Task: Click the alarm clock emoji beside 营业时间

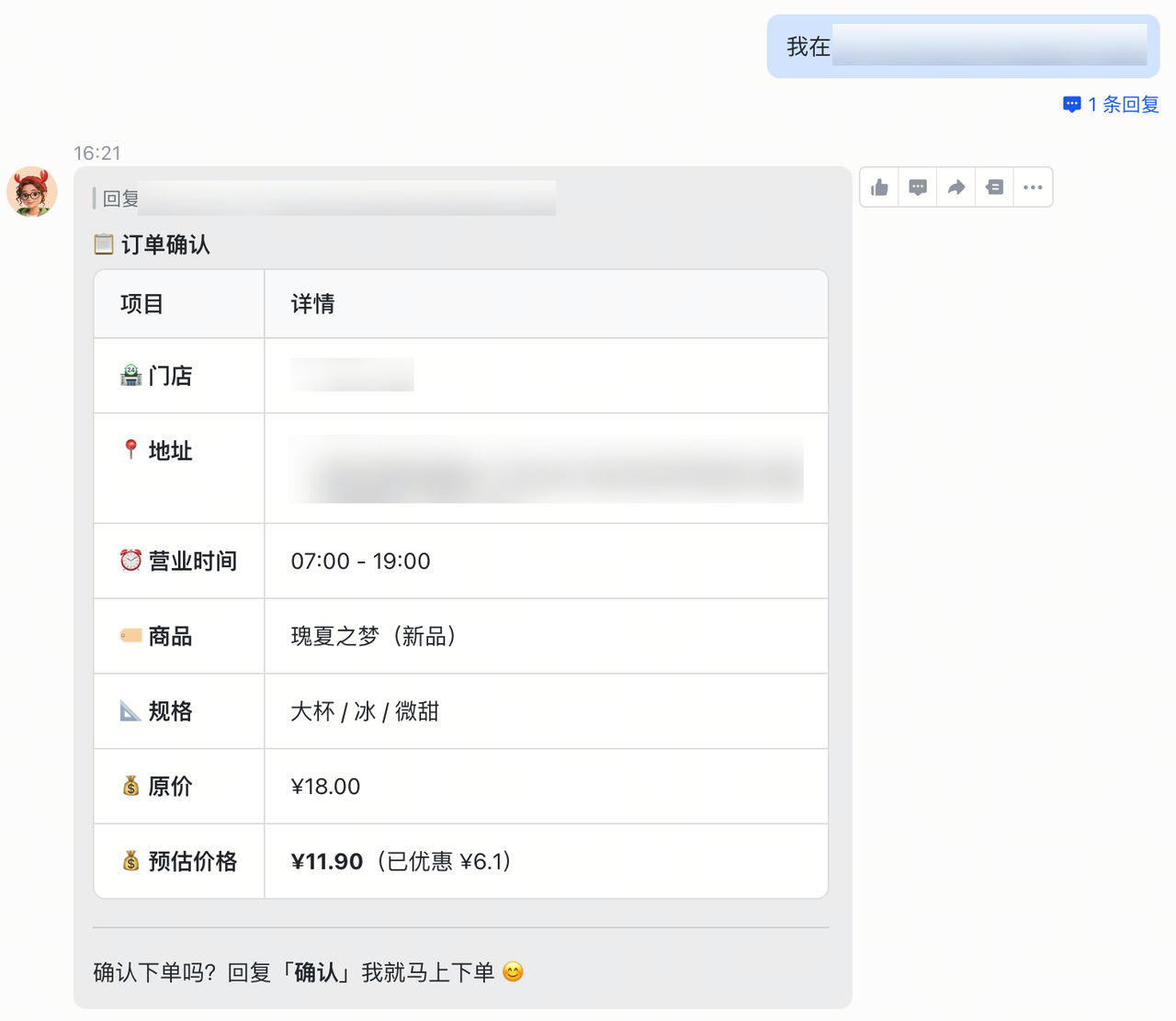Action: pyautogui.click(x=130, y=561)
